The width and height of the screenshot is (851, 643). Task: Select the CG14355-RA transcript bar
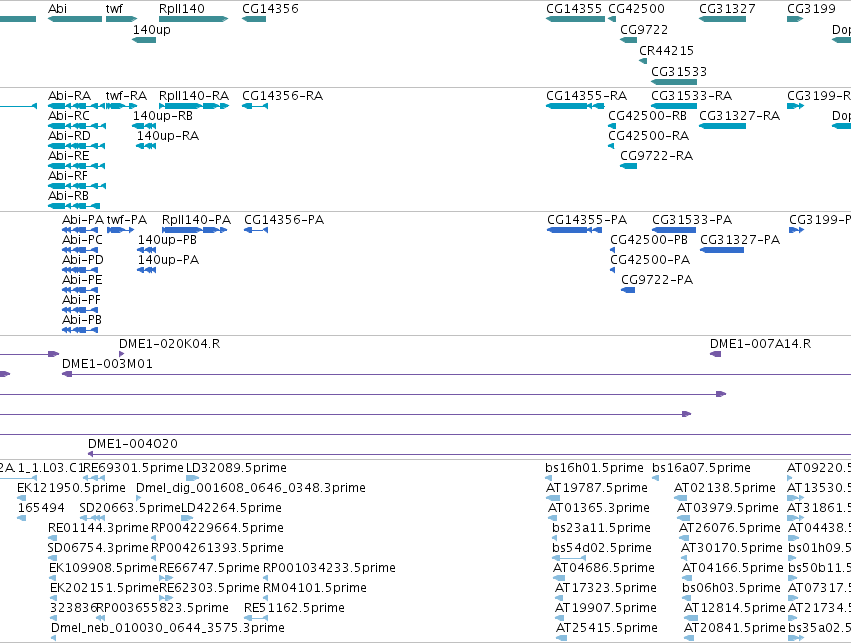575,106
